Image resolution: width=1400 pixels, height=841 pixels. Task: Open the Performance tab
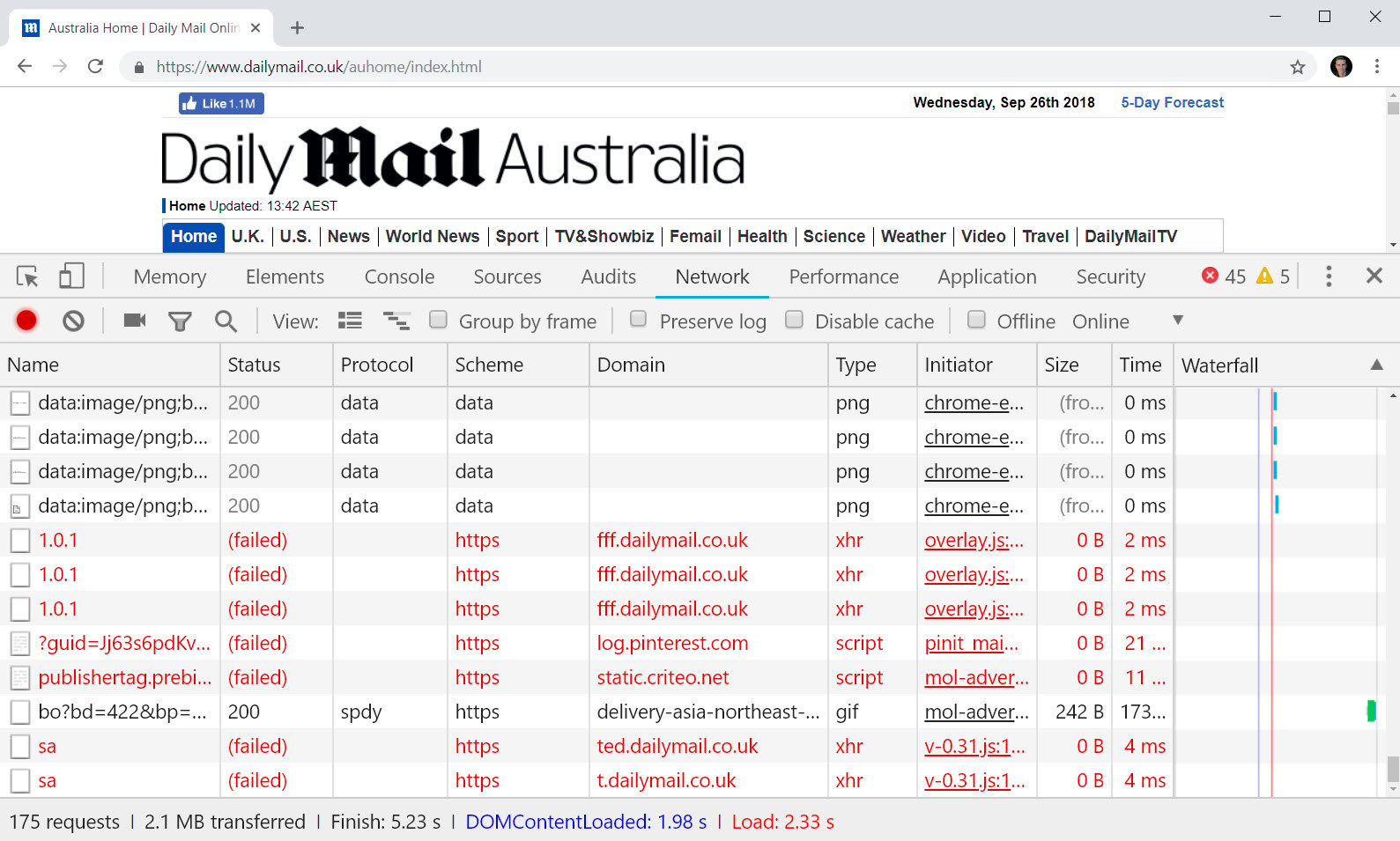pos(843,277)
